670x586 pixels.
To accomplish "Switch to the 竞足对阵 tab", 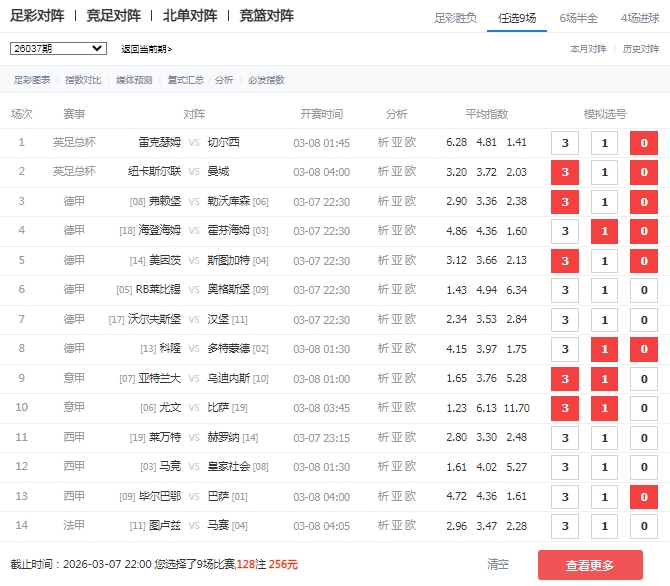I will 112,16.
